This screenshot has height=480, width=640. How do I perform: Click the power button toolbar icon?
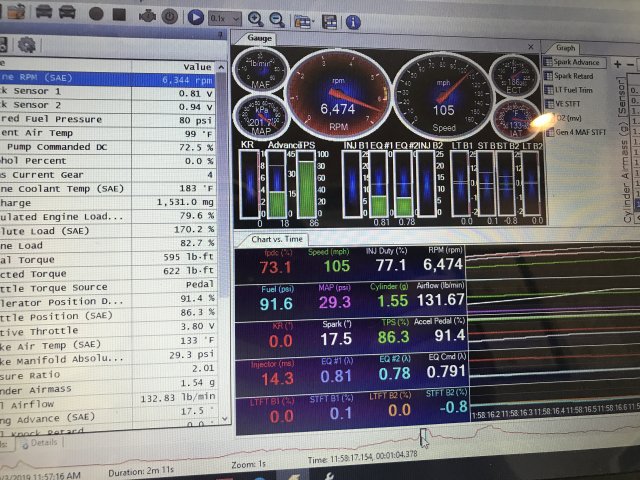pos(169,17)
